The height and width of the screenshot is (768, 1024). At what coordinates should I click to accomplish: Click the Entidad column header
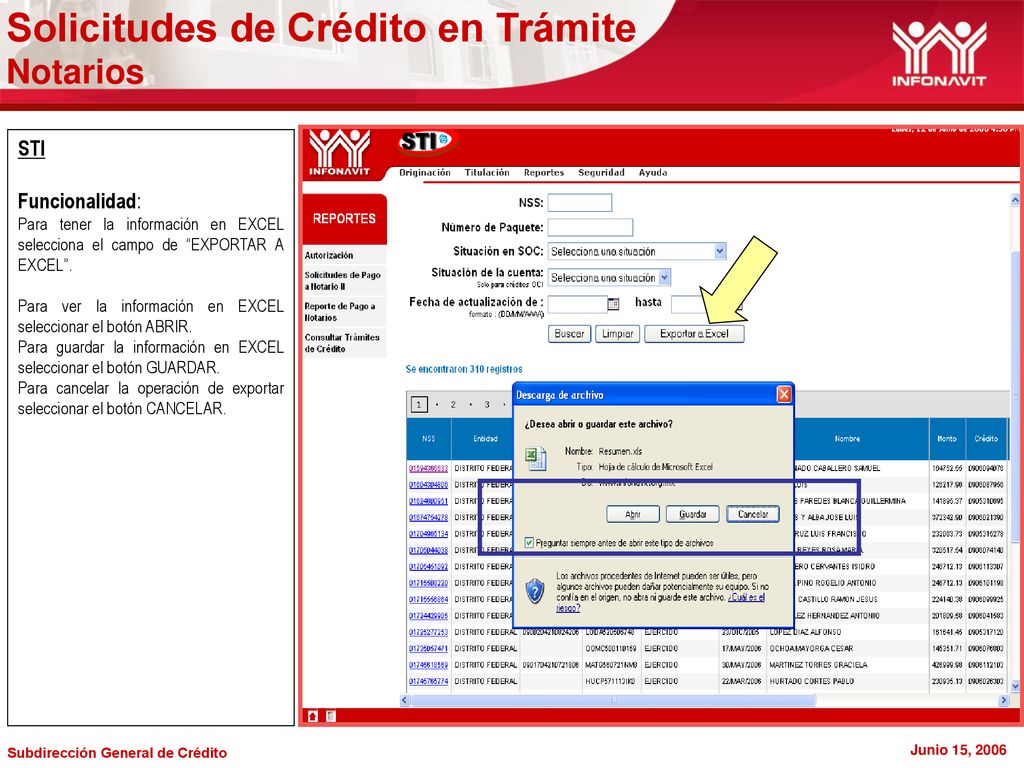[x=485, y=439]
